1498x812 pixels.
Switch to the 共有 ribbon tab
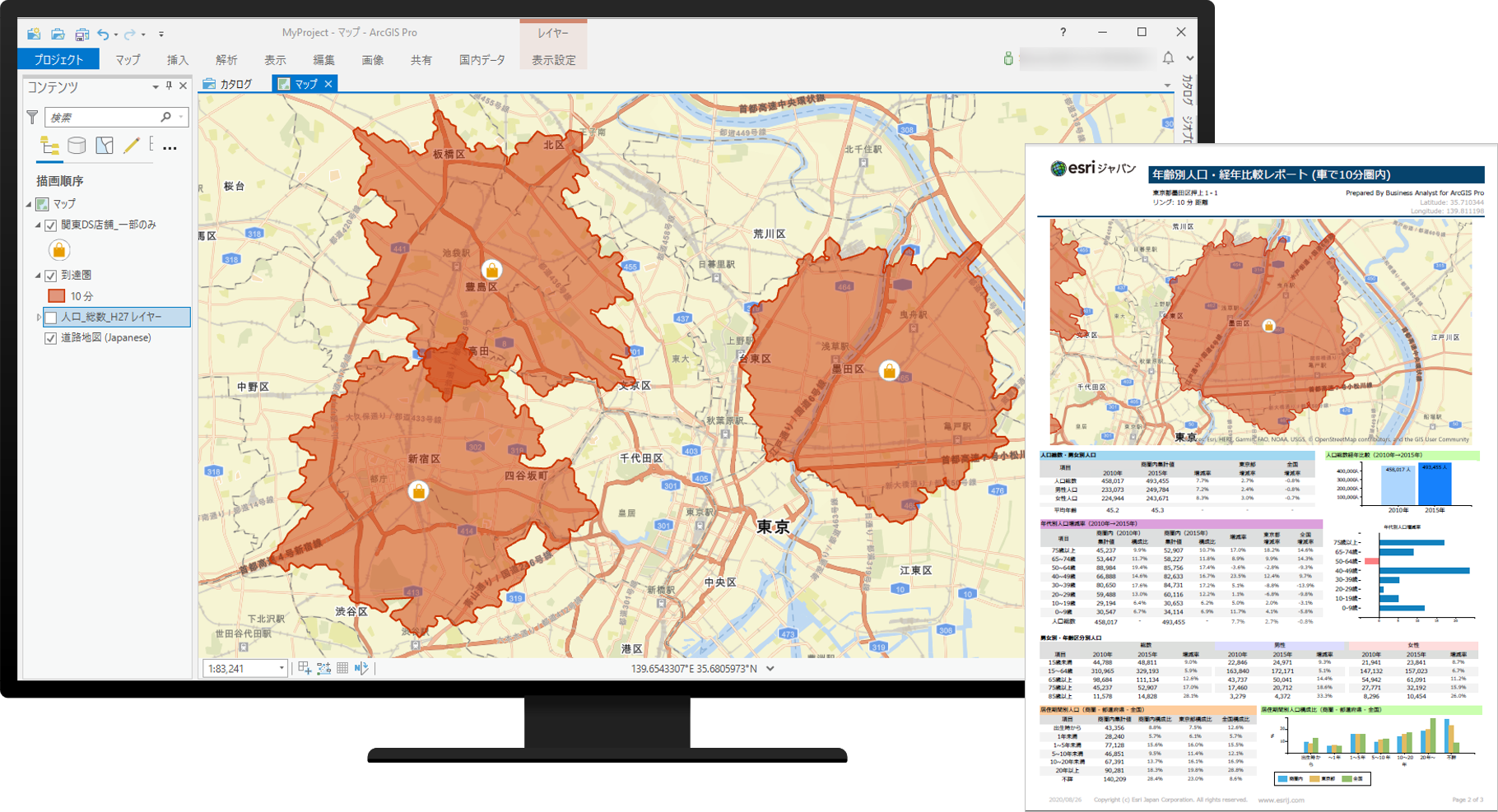[421, 59]
